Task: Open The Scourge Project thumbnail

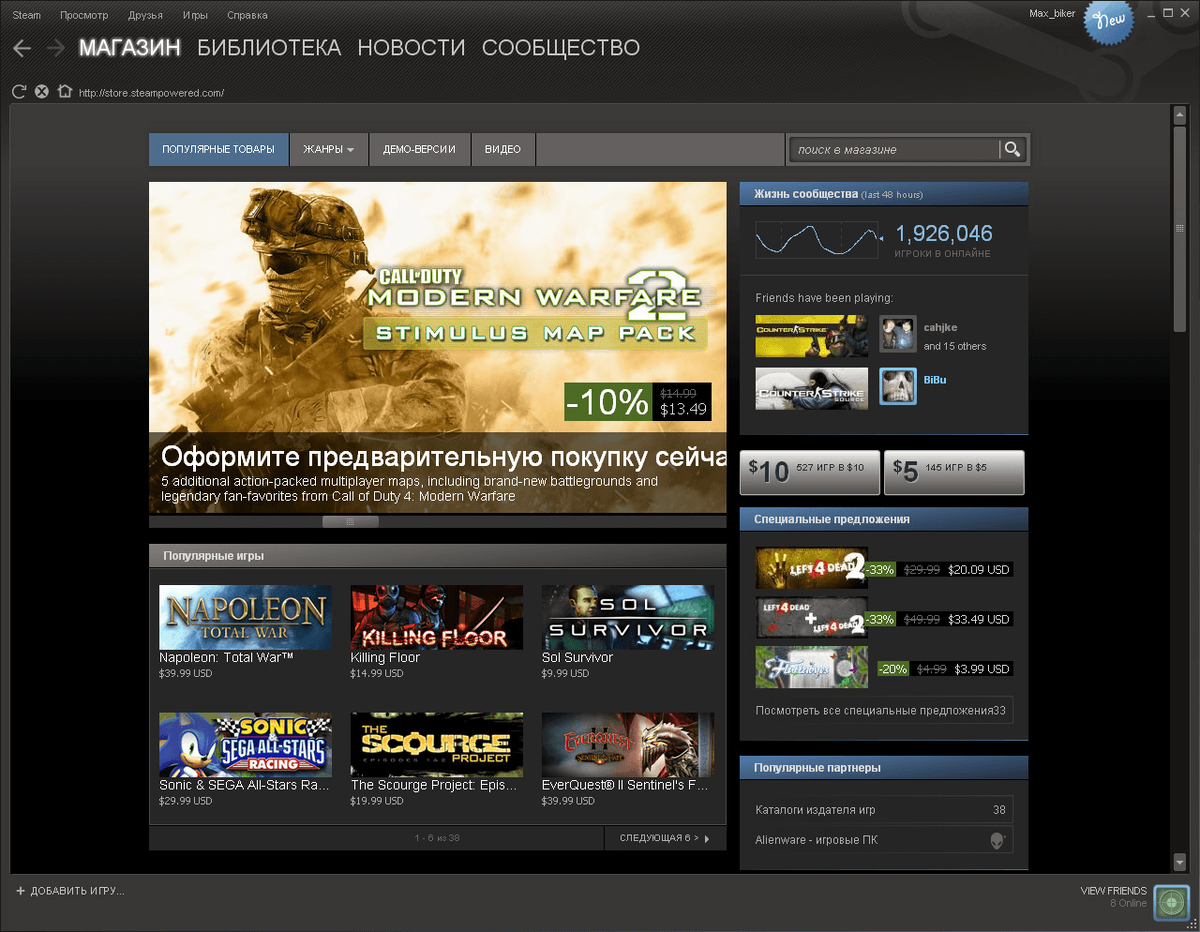Action: coord(437,745)
